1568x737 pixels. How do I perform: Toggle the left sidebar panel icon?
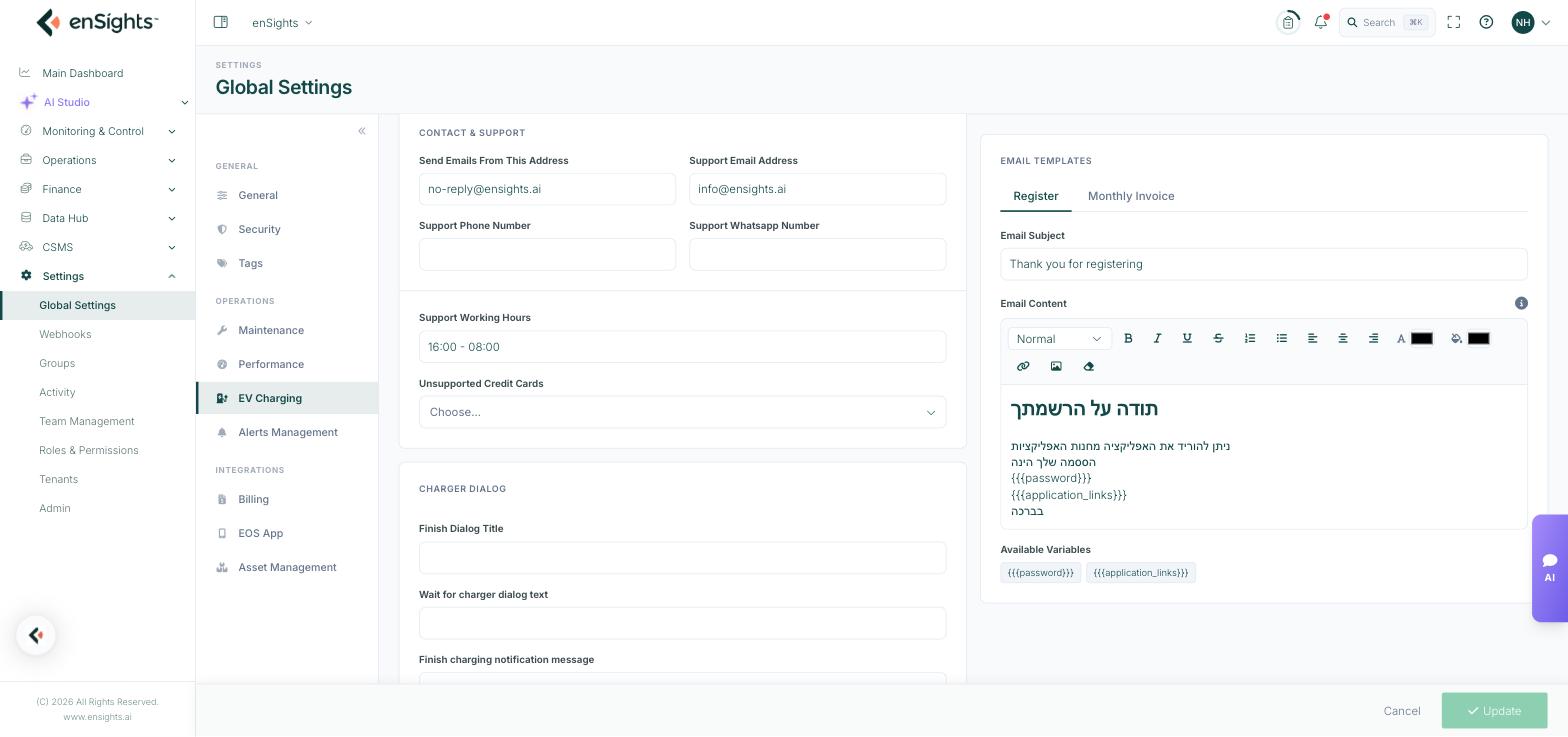tap(221, 22)
